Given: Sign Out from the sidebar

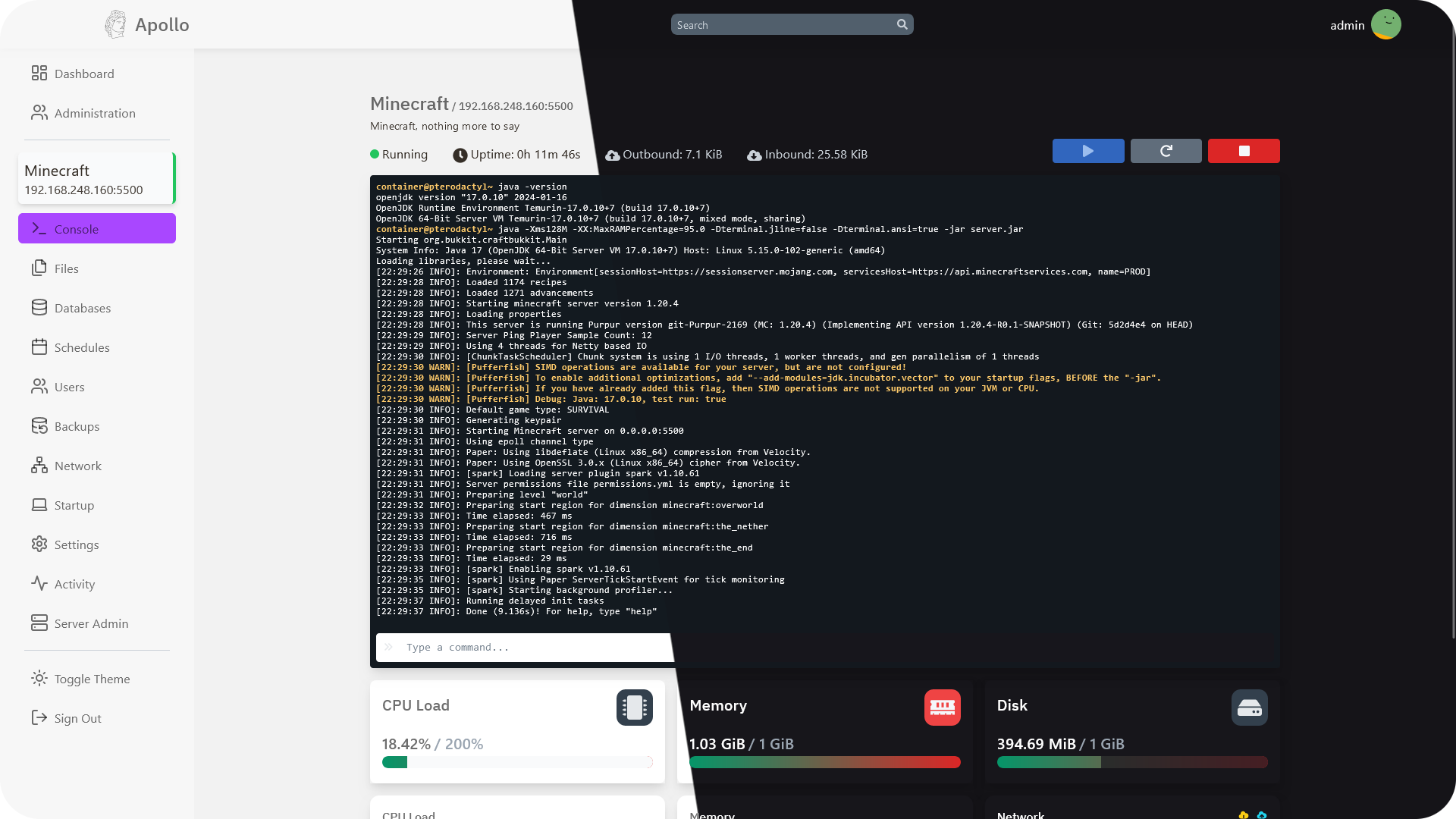Looking at the screenshot, I should [77, 718].
